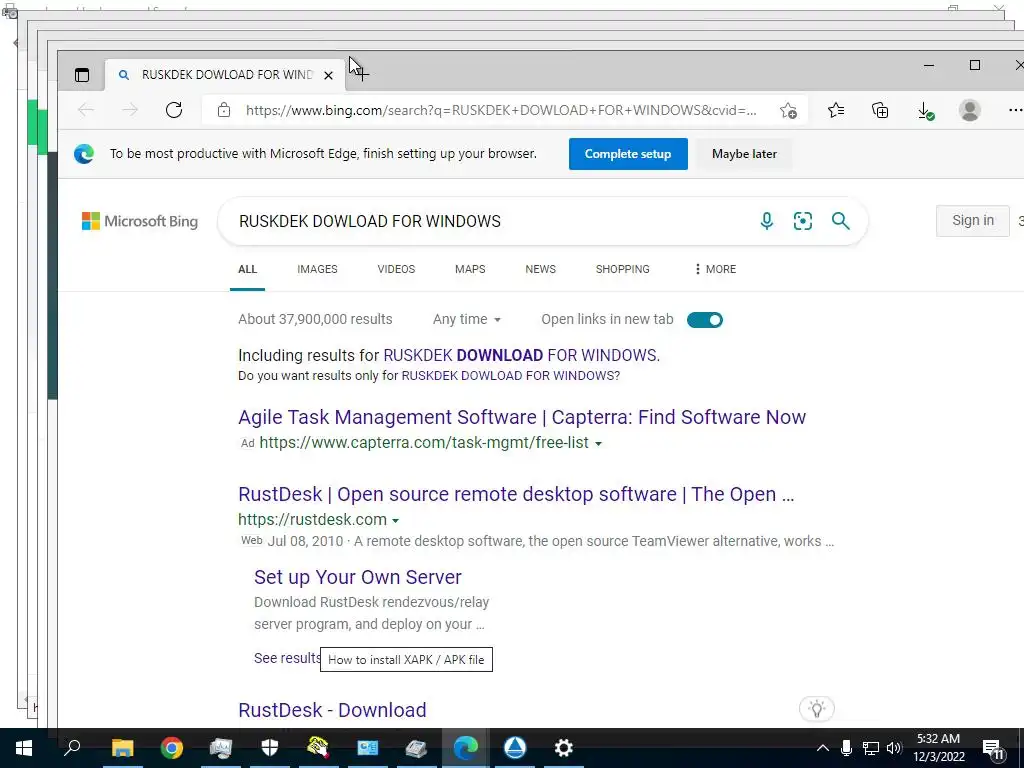This screenshot has height=768, width=1024.
Task: Switch to the MAPS tab
Action: [470, 269]
